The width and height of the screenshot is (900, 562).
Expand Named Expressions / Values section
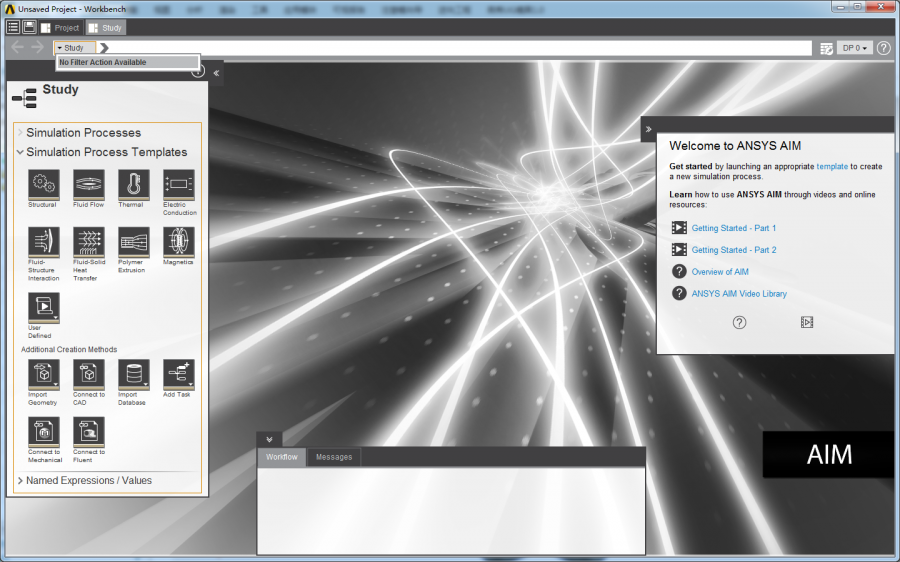click(x=20, y=480)
